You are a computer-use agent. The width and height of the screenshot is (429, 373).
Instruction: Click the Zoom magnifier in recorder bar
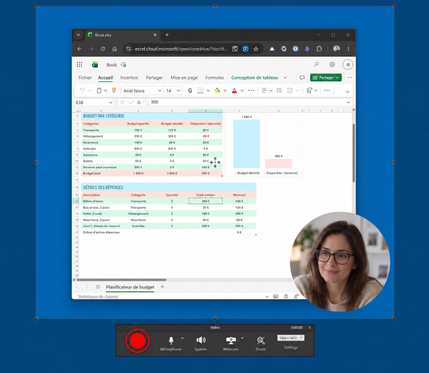[261, 340]
